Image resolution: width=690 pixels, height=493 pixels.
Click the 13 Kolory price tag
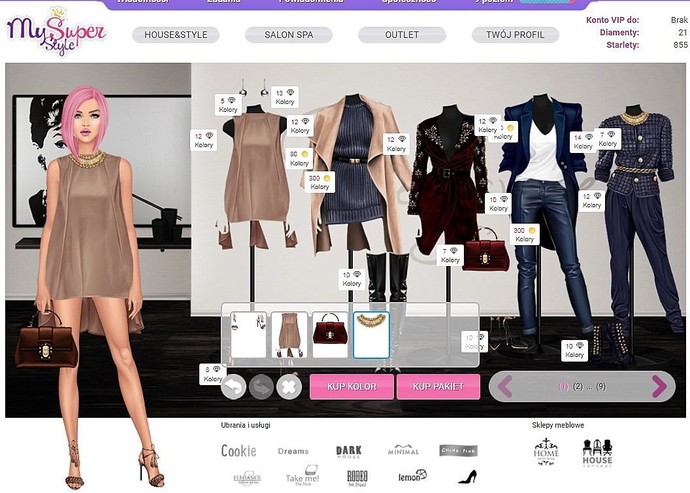point(285,97)
